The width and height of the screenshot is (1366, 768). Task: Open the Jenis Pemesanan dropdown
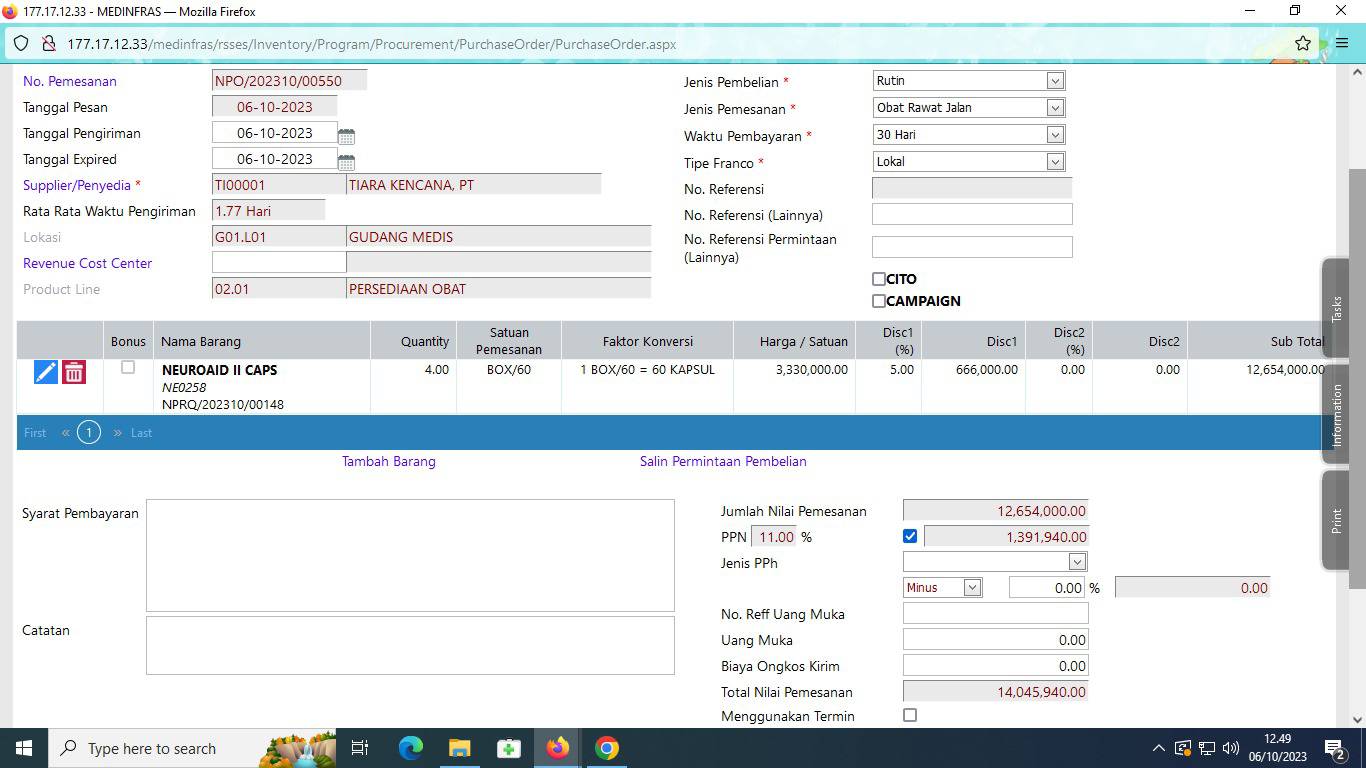[968, 108]
